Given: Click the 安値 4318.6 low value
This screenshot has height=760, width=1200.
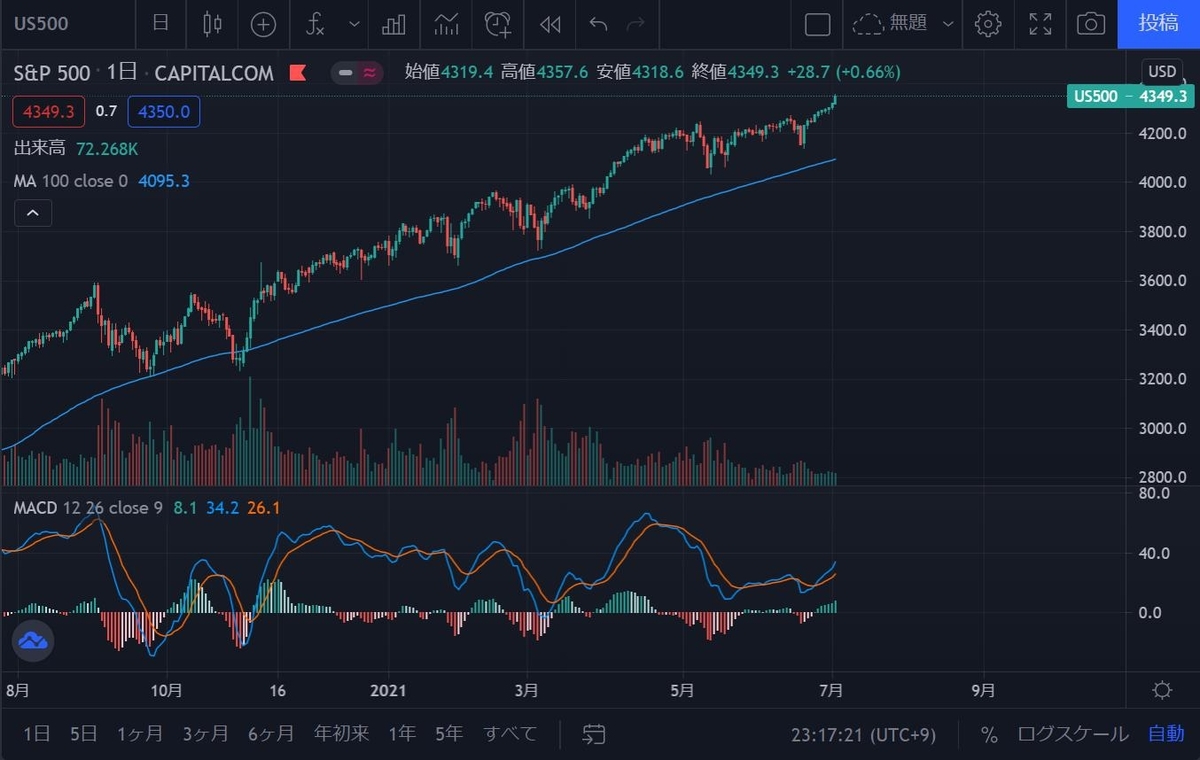Looking at the screenshot, I should [640, 72].
